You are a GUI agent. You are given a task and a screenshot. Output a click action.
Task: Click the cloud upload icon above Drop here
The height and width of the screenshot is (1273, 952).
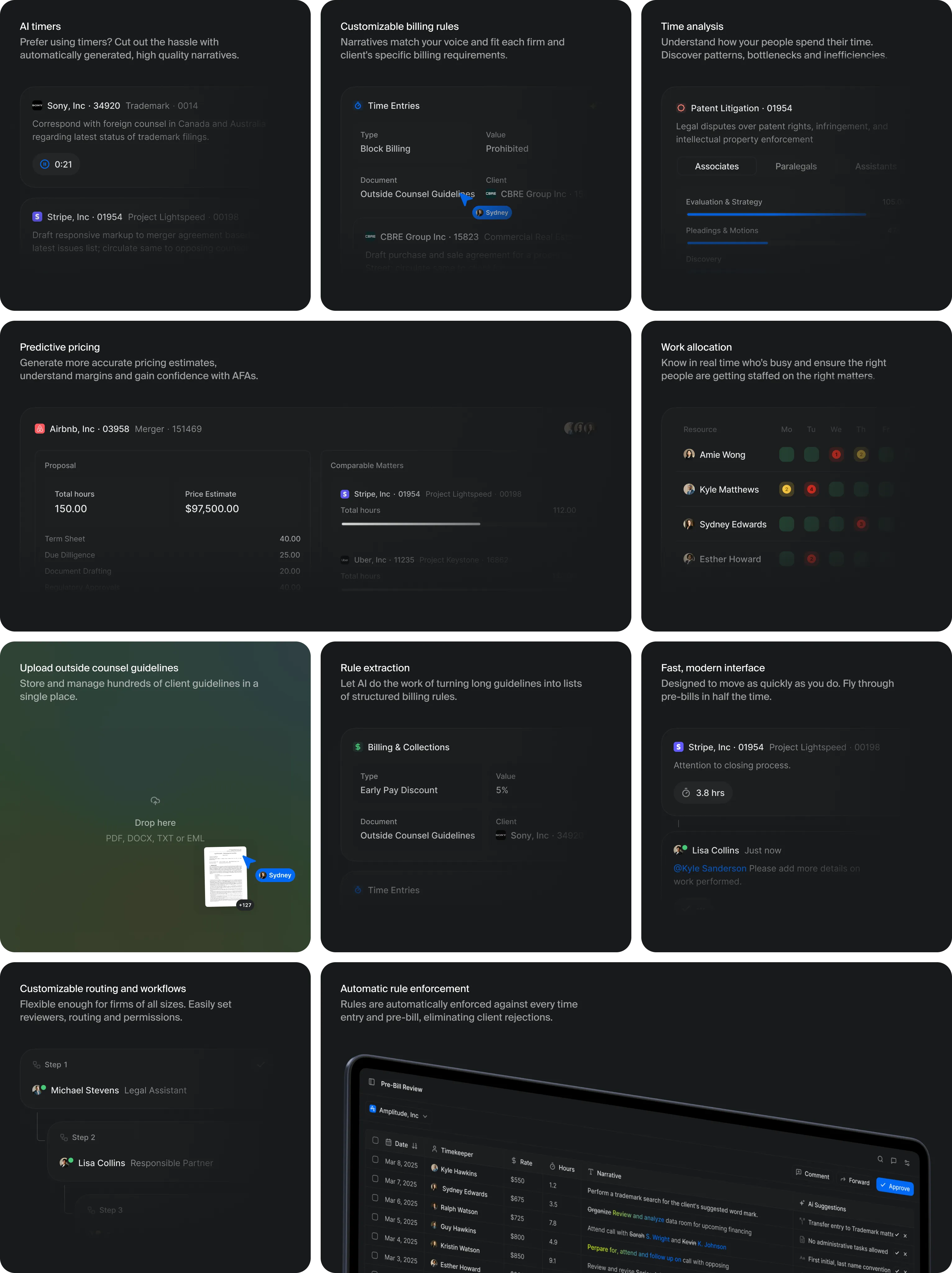[155, 801]
